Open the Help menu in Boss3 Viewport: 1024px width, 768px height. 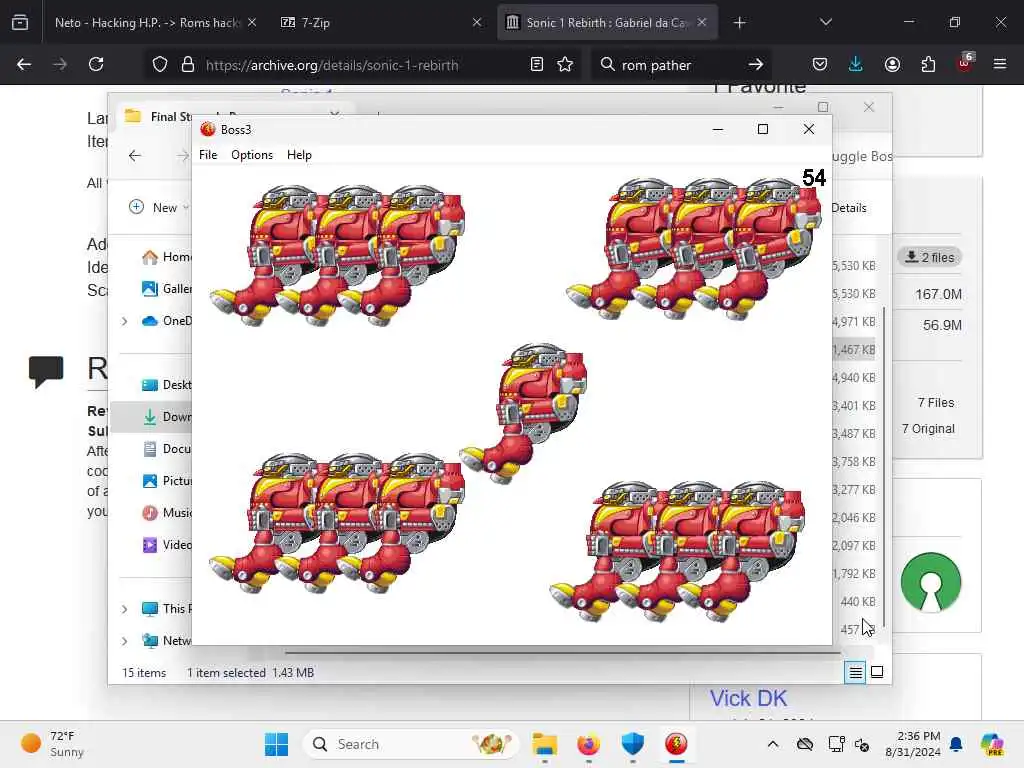tap(299, 155)
